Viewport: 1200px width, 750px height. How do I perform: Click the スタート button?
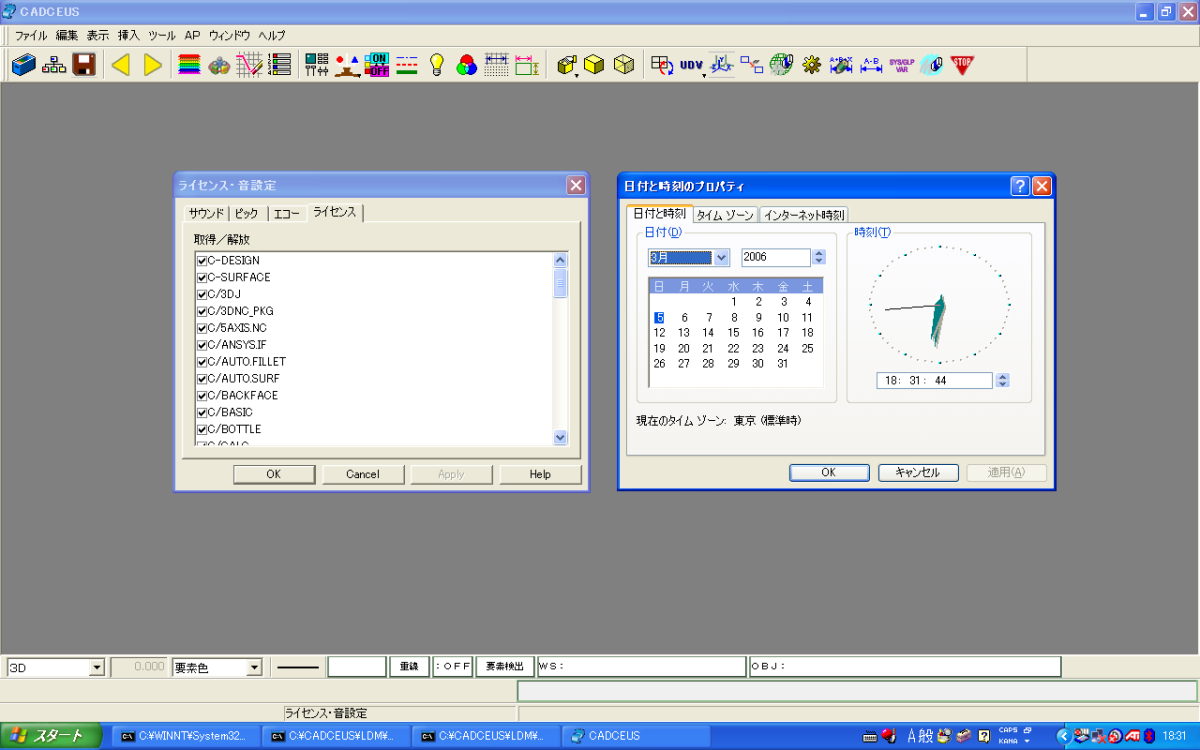click(x=51, y=736)
